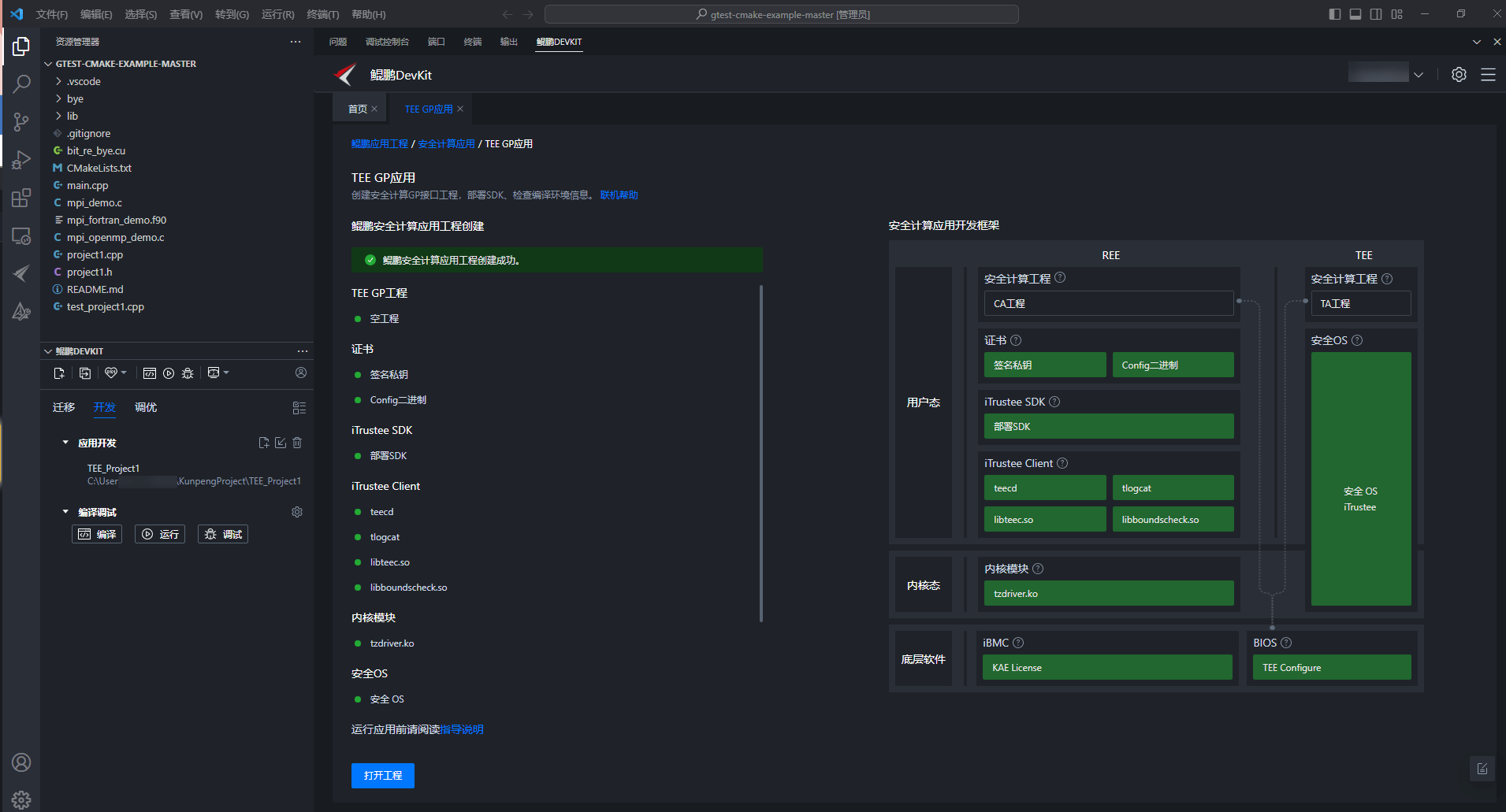1506x812 pixels.
Task: Open the Kunpeng DevKit paper-plane view
Action: coord(21,273)
